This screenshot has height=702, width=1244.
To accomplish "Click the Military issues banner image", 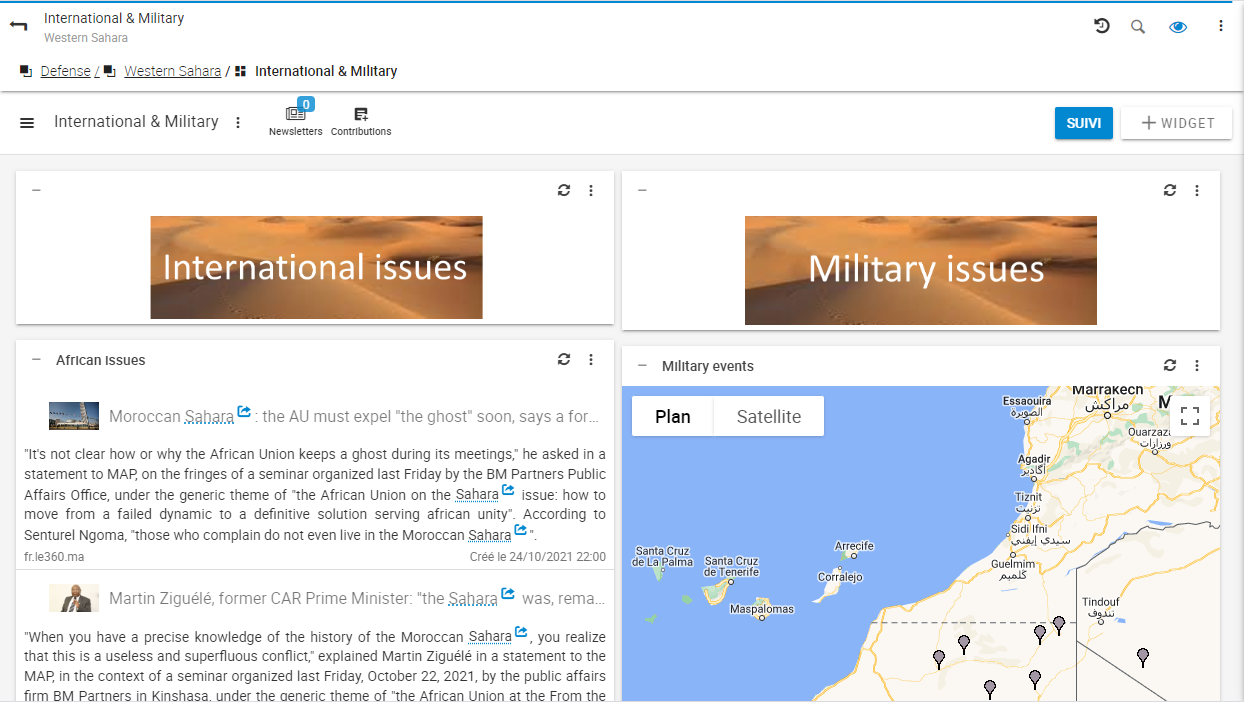I will click(921, 270).
